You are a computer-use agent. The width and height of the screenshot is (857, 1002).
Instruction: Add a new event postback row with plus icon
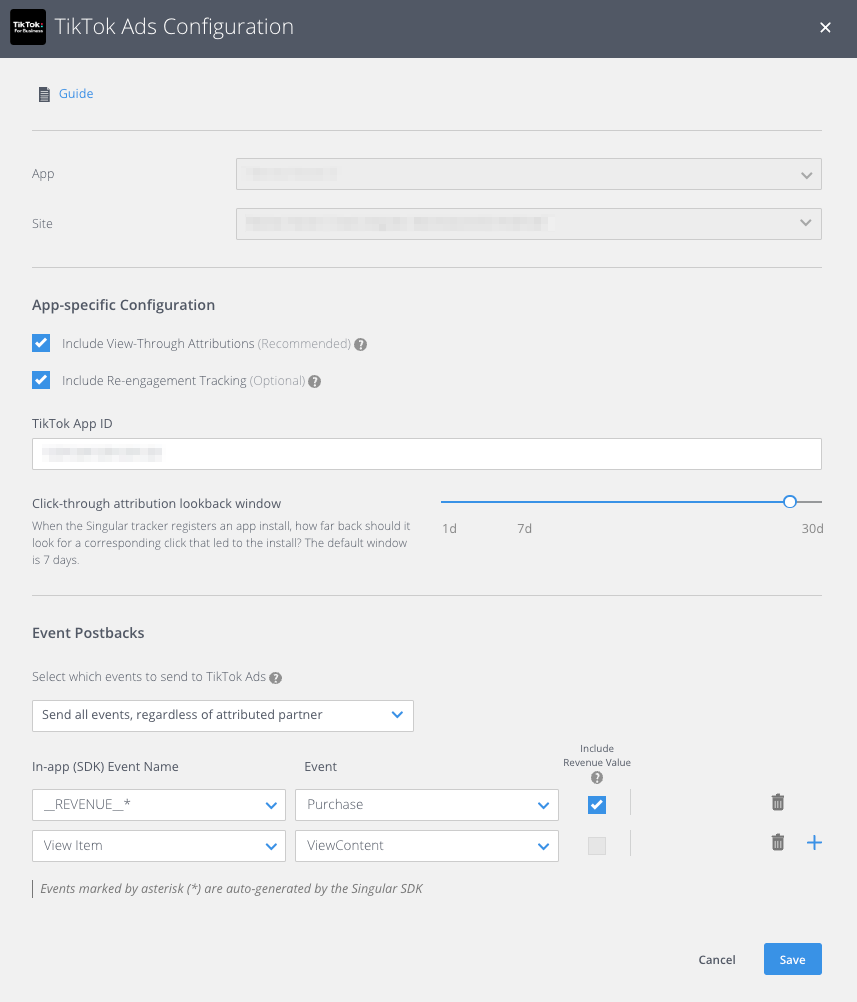(x=814, y=842)
